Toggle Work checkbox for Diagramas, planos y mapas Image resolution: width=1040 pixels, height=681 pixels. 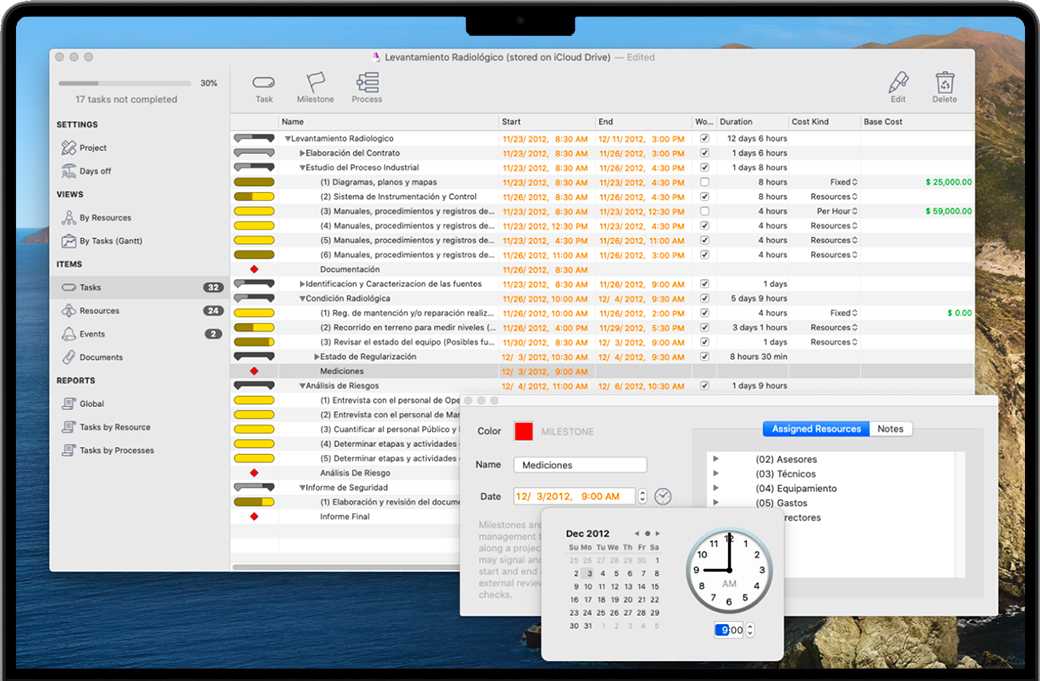click(705, 182)
